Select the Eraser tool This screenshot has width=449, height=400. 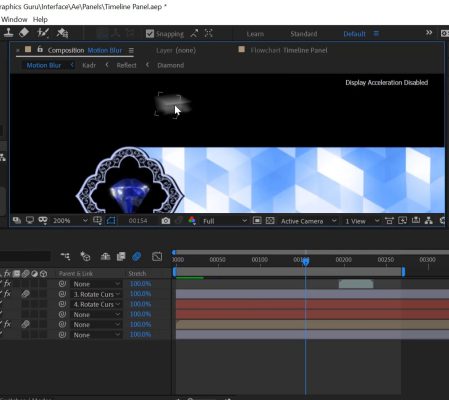(x=24, y=33)
